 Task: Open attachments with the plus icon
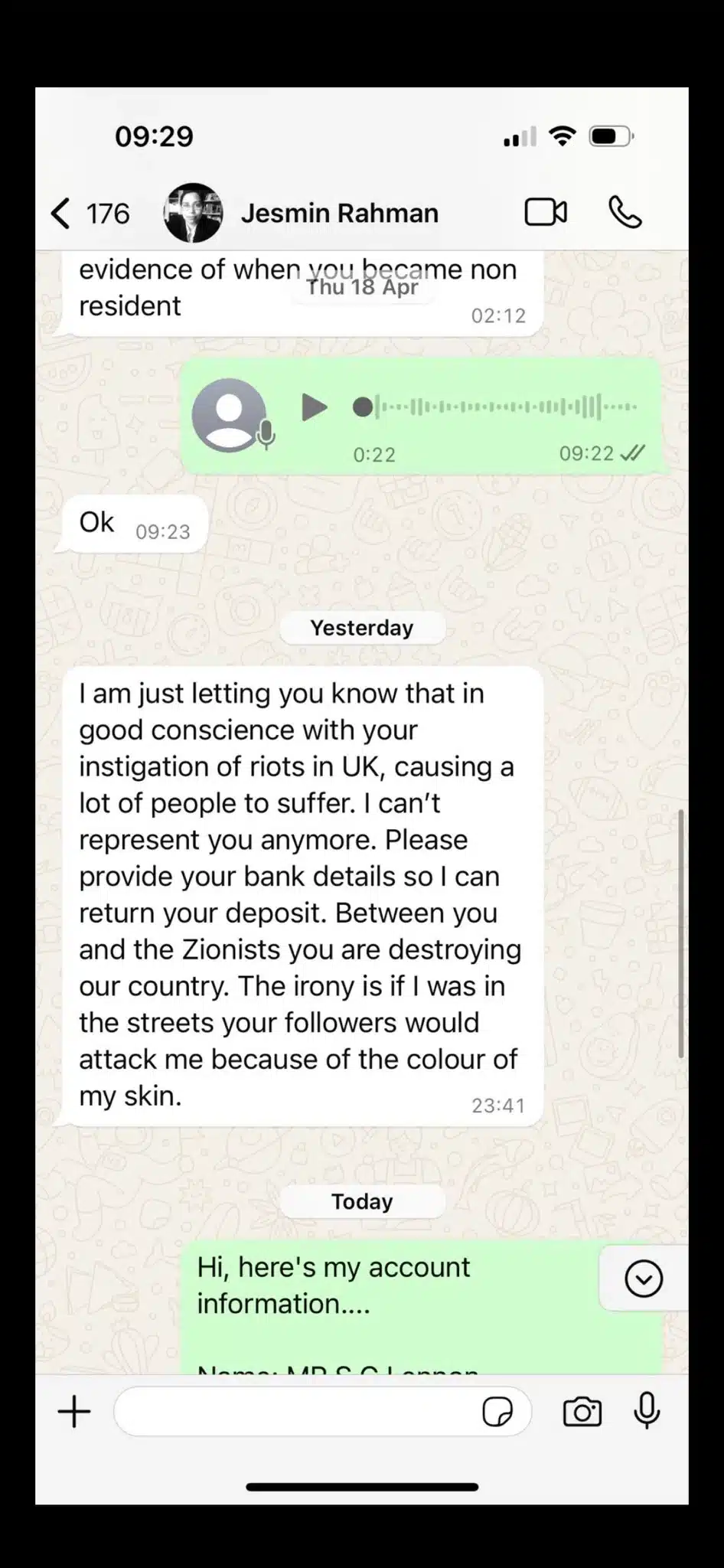[x=74, y=1411]
